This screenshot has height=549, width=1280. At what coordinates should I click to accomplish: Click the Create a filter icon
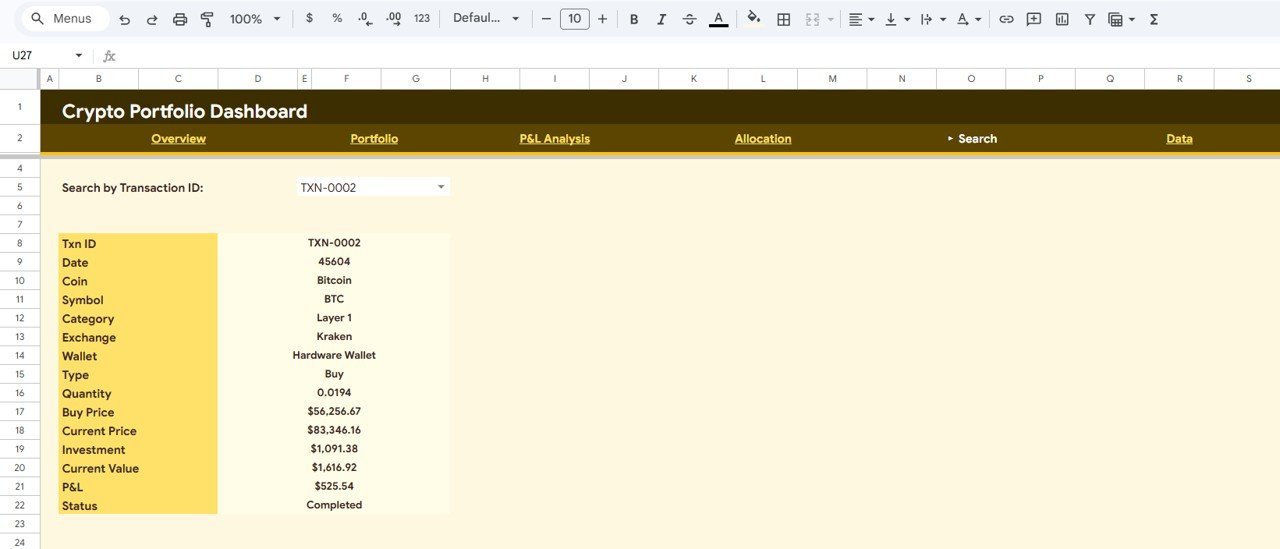[x=1090, y=19]
